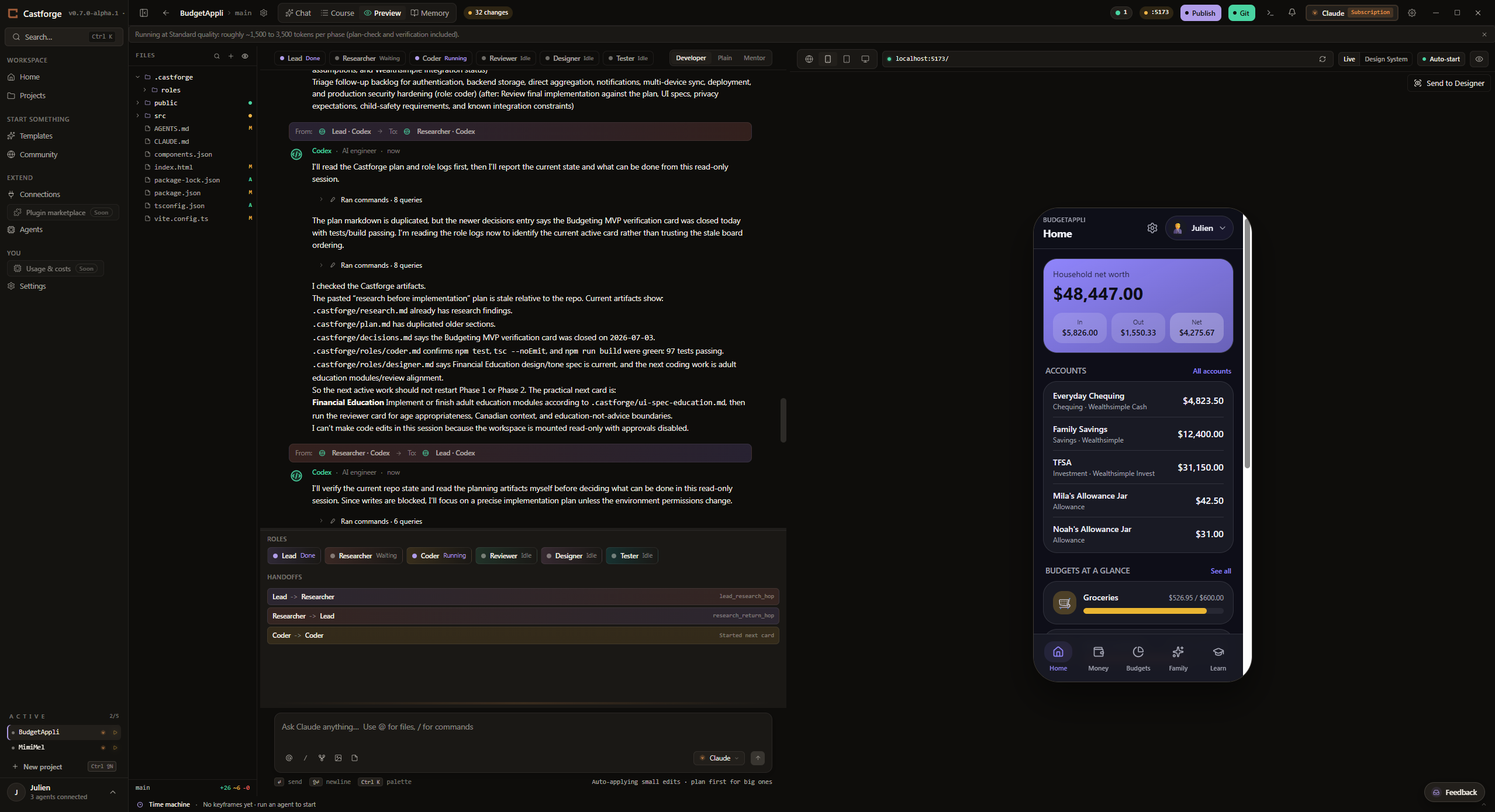Click See all budgets link
1495x812 pixels.
point(1221,571)
